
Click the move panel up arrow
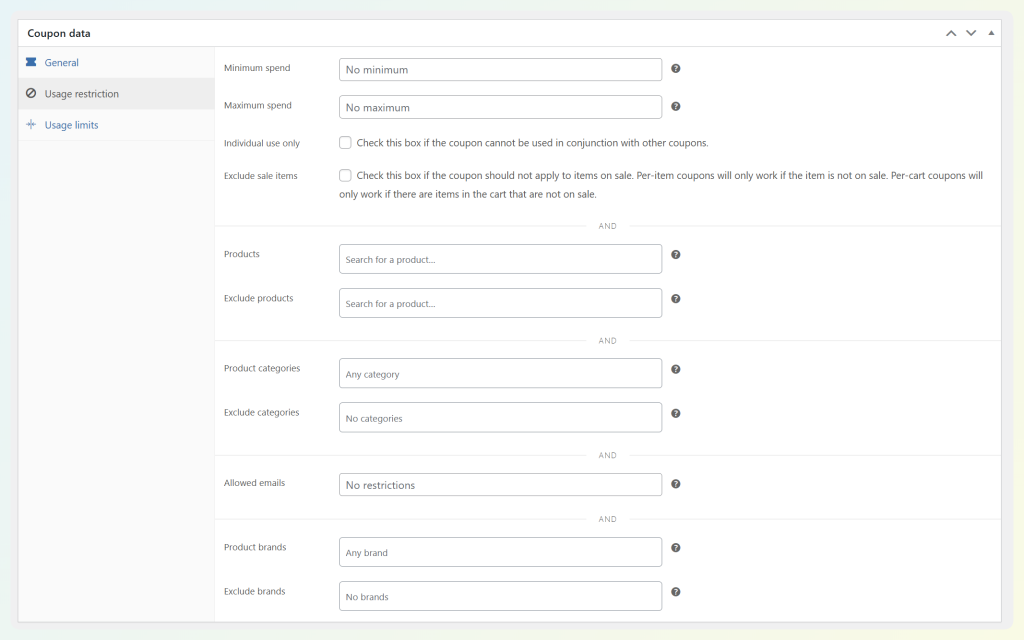950,32
